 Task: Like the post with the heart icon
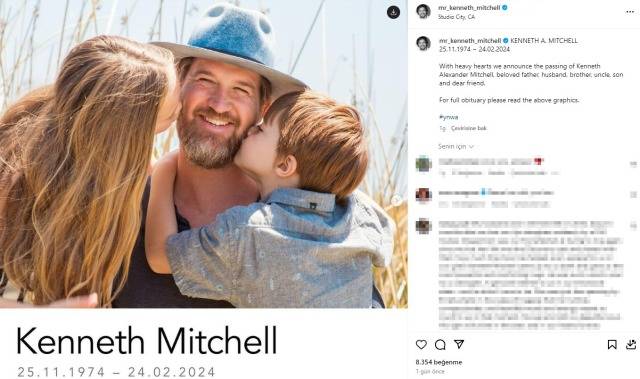coord(421,344)
